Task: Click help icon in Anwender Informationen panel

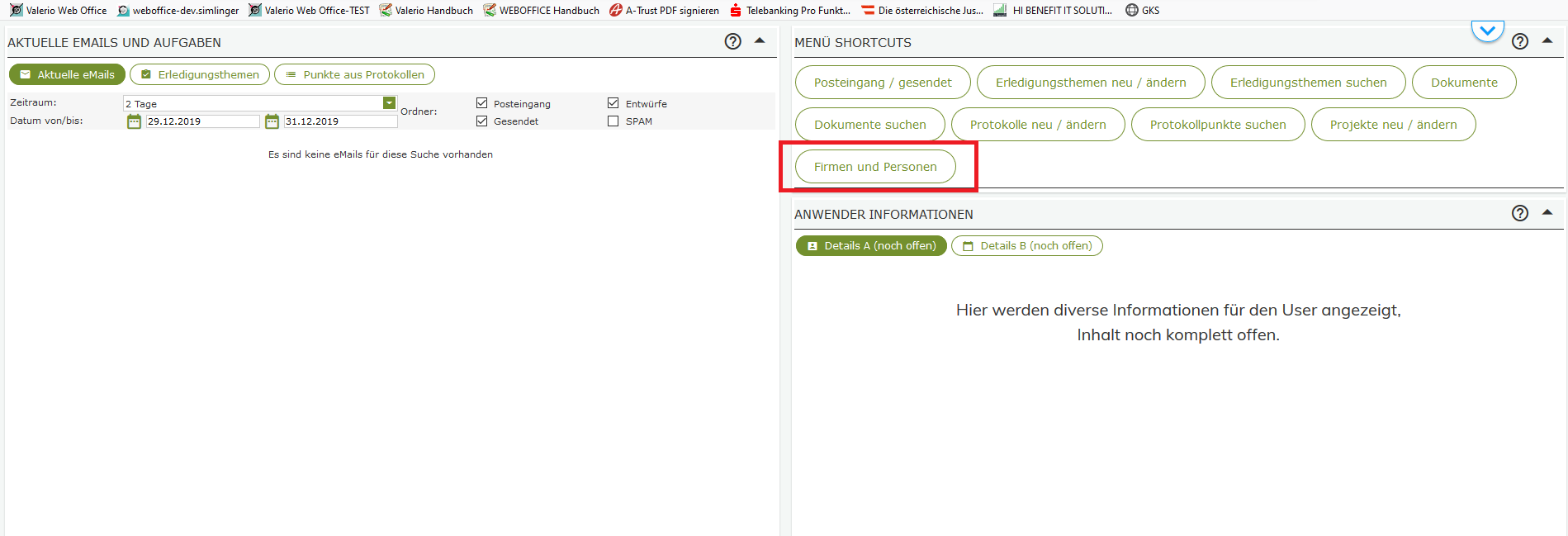Action: (1519, 213)
